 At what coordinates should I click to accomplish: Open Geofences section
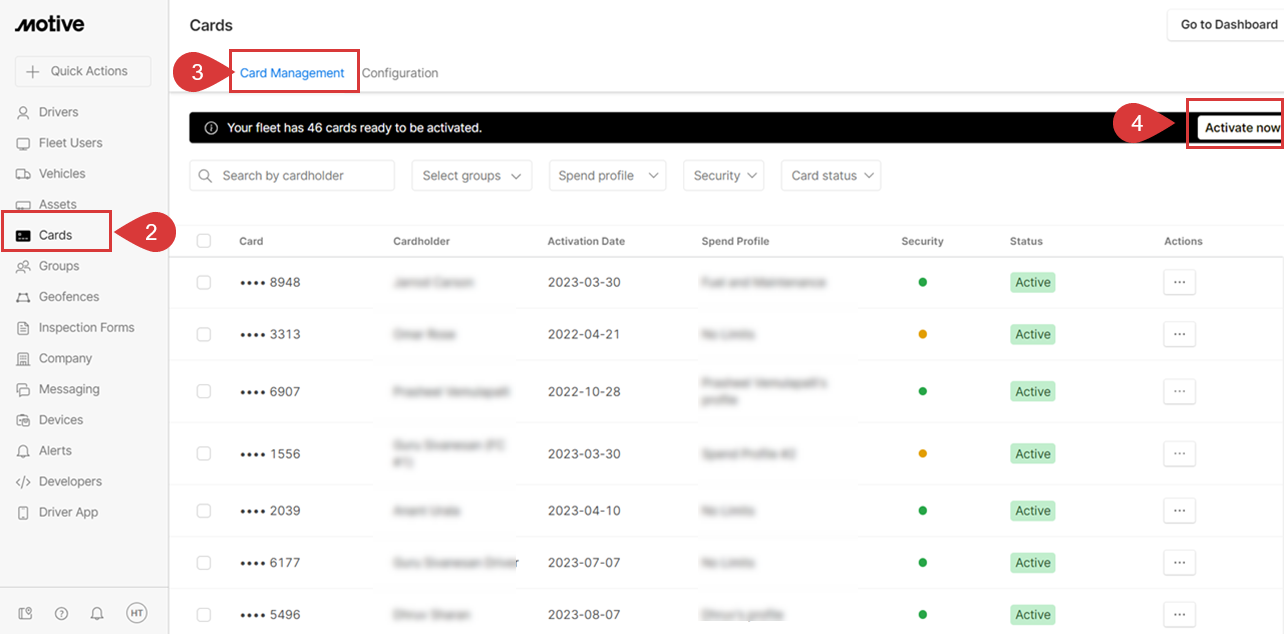[x=69, y=297]
